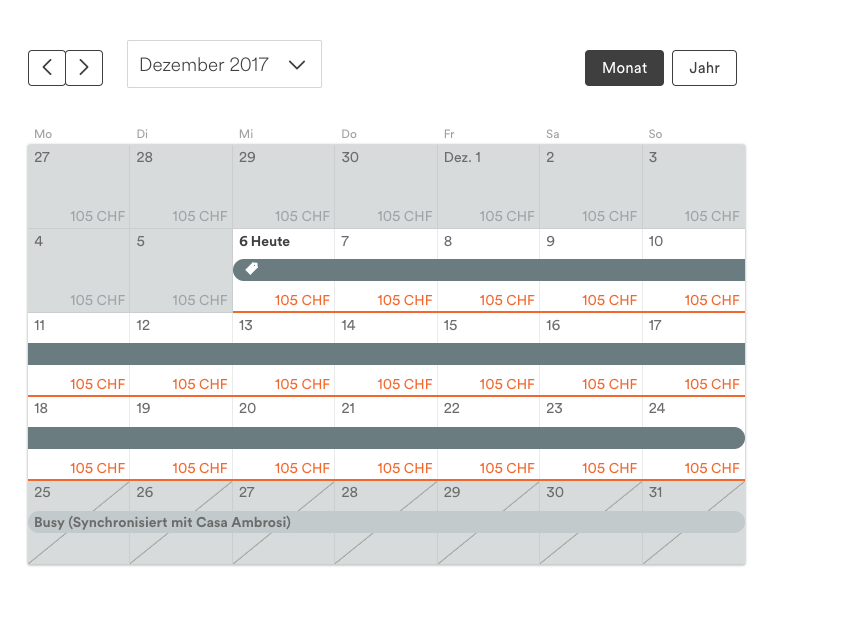Navigate to the previous month with left arrow
The image size is (842, 621).
[x=47, y=67]
